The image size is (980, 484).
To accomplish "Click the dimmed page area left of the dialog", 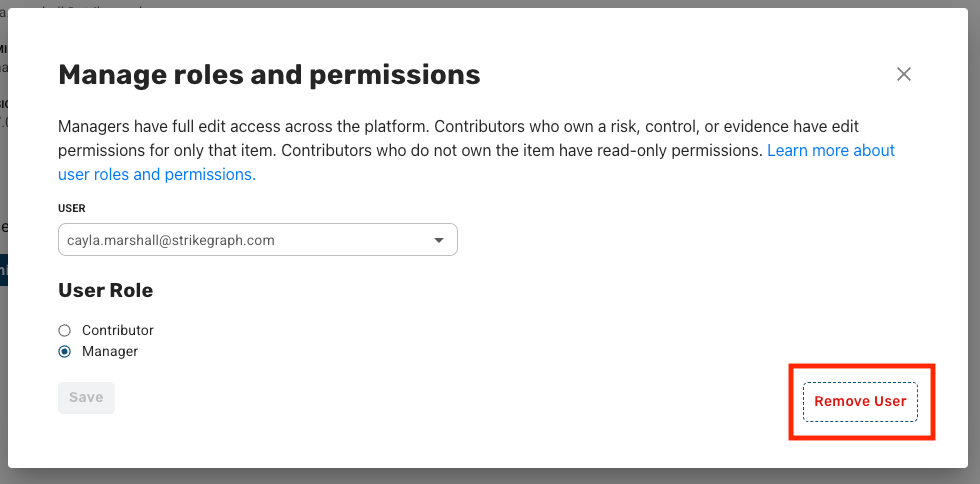I will [4, 375].
